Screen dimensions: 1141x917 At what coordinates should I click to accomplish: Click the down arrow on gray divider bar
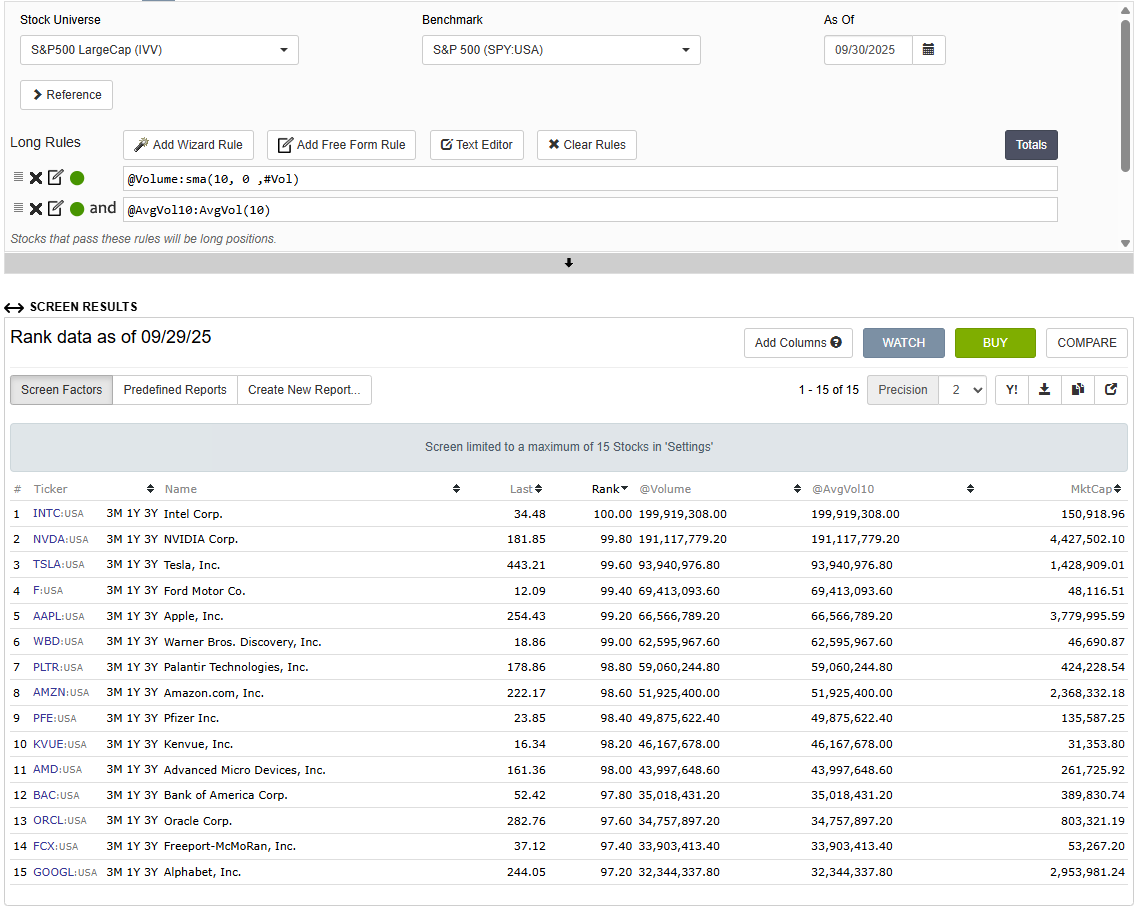point(569,263)
